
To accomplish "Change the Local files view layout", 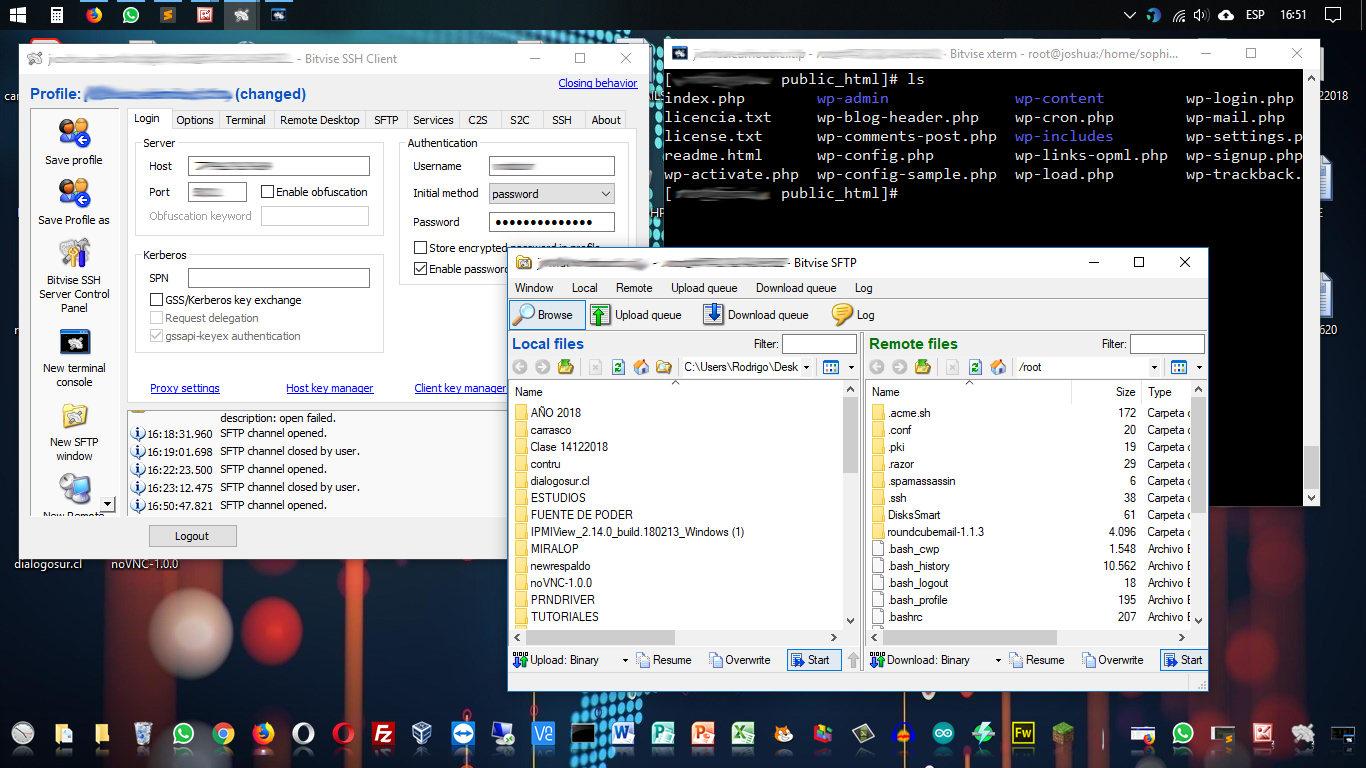I will 830,367.
